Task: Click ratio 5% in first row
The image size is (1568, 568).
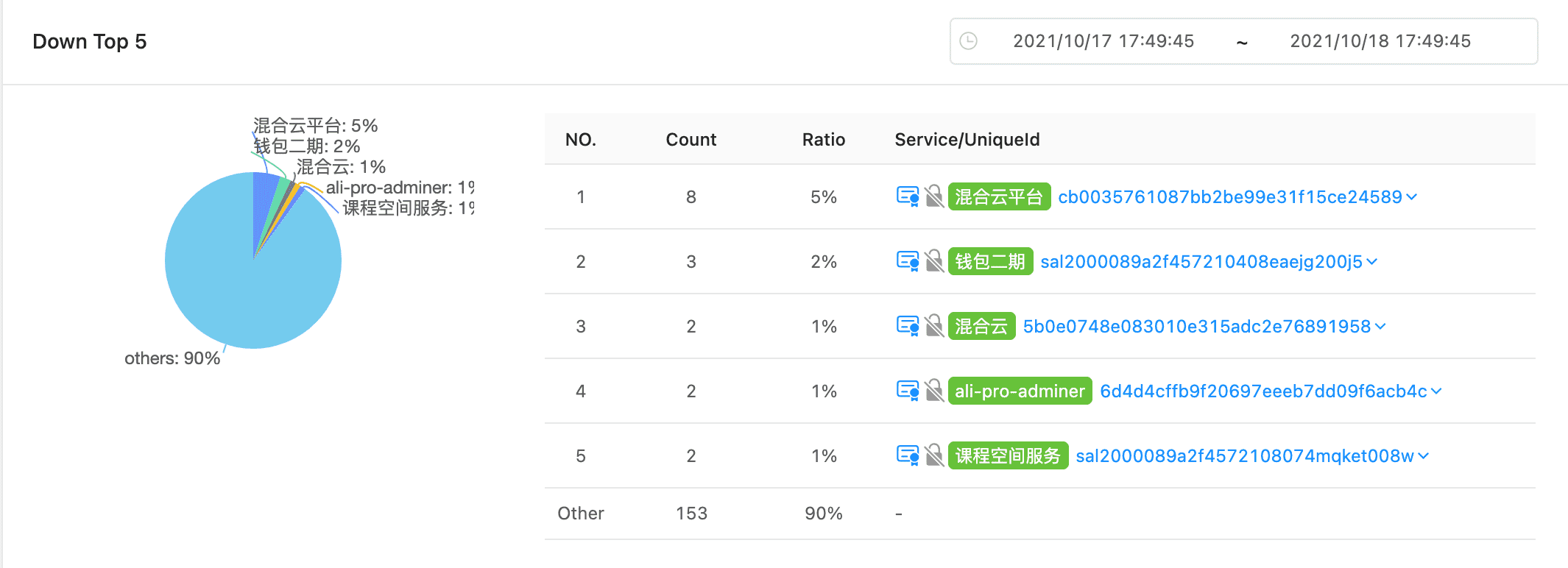Action: tap(824, 197)
